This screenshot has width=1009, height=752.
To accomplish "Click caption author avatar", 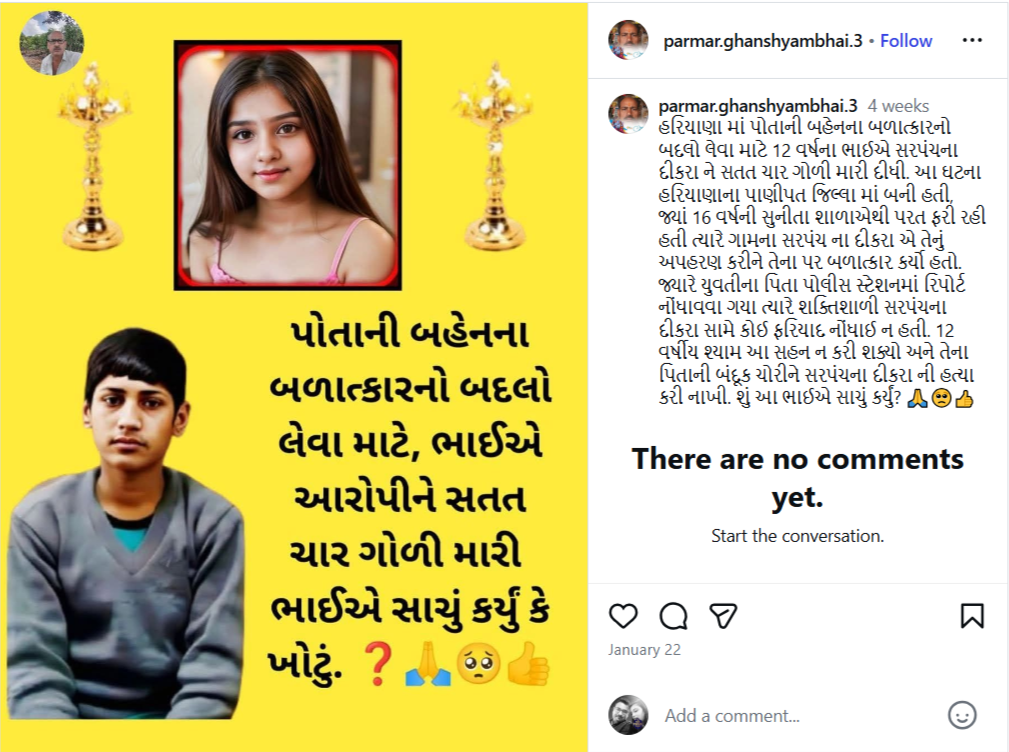I will [628, 114].
